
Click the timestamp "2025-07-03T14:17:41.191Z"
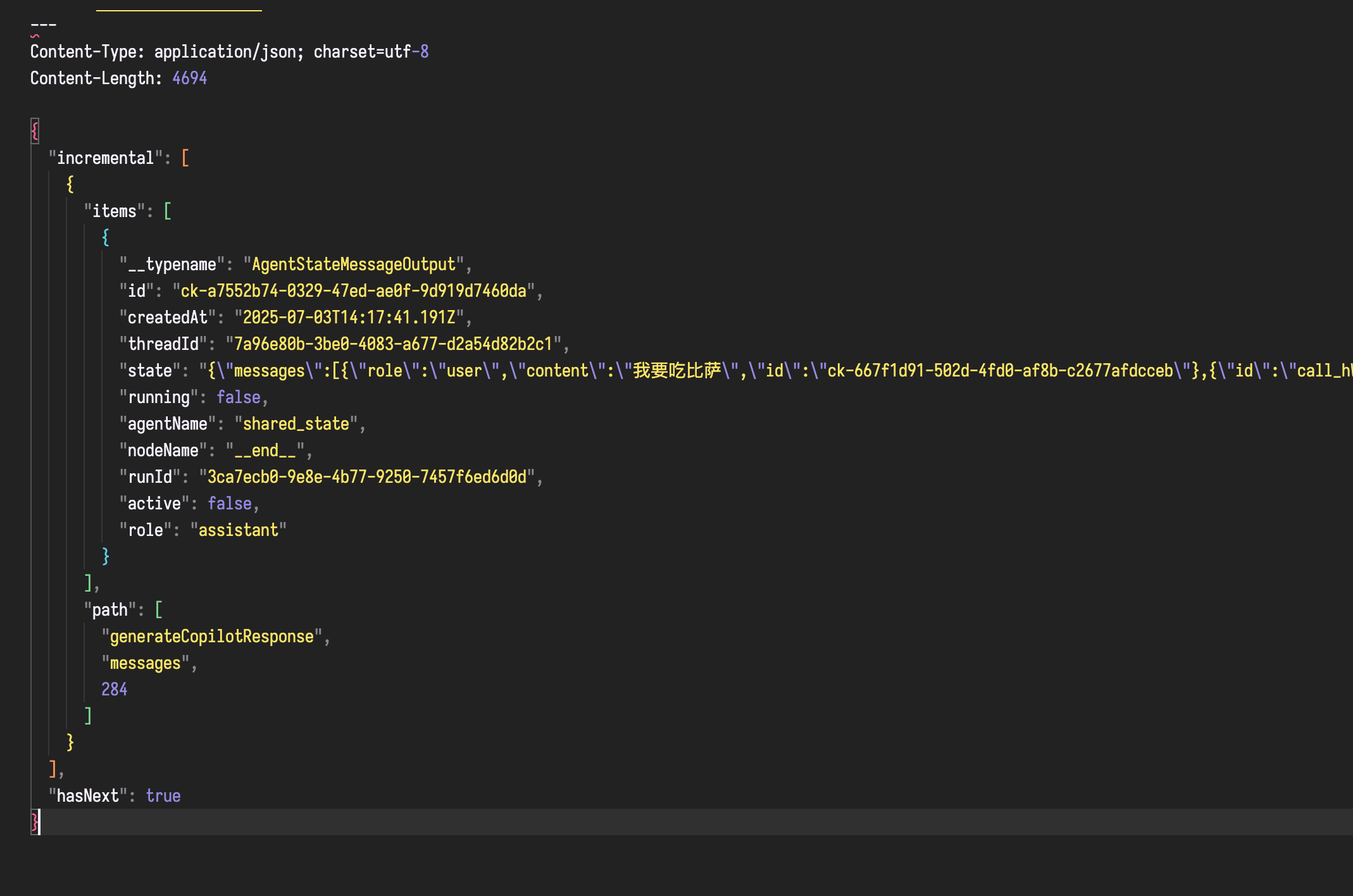pyautogui.click(x=349, y=318)
